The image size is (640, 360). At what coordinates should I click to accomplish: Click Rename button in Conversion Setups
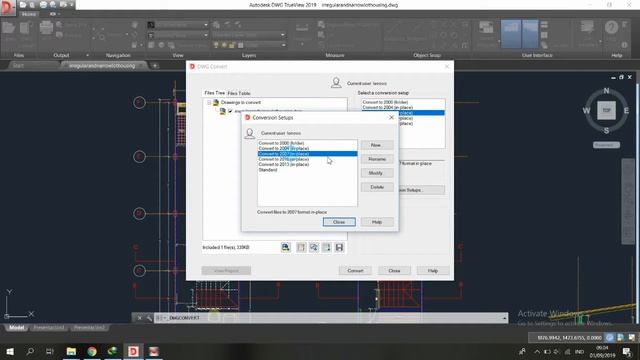pos(377,159)
